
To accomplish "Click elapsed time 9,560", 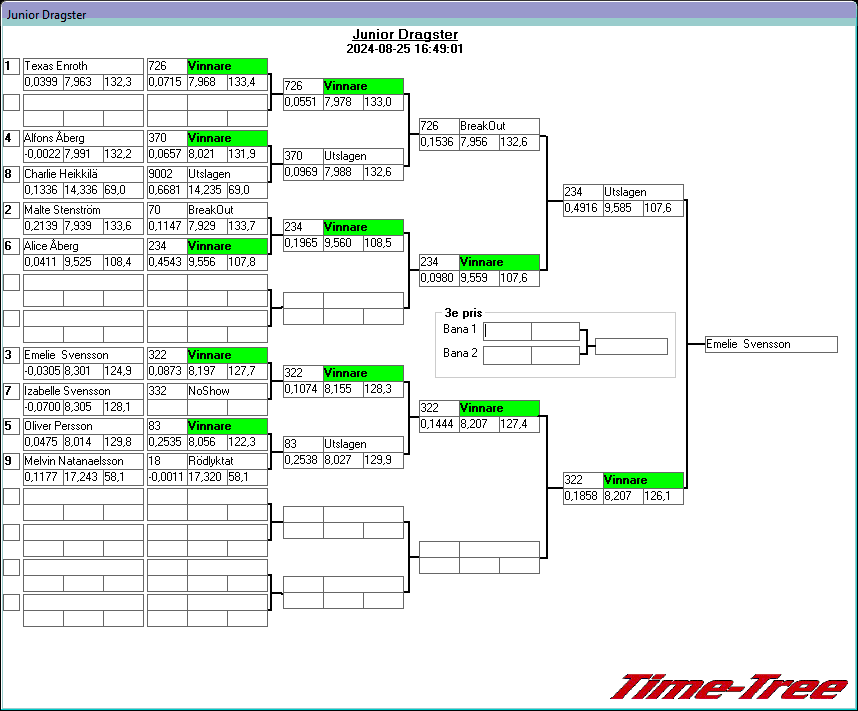I will pos(344,244).
